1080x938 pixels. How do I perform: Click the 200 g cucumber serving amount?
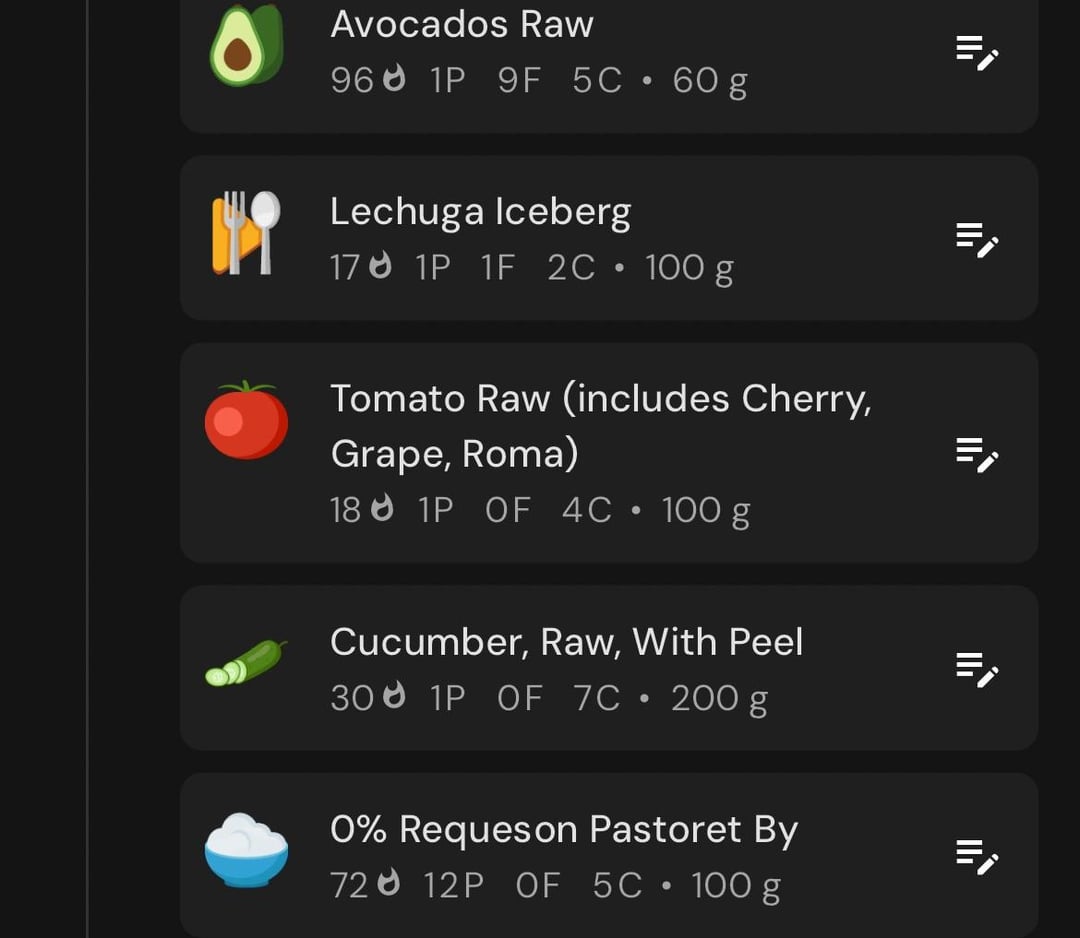(719, 699)
